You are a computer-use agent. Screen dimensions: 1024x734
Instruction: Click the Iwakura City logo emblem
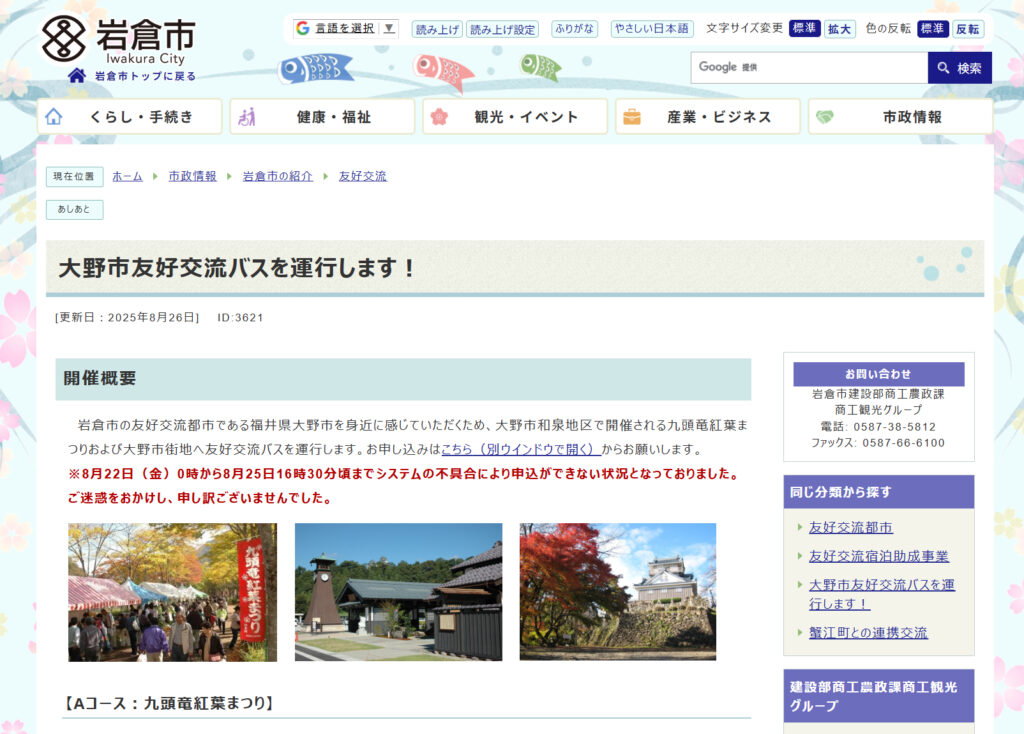(x=63, y=38)
